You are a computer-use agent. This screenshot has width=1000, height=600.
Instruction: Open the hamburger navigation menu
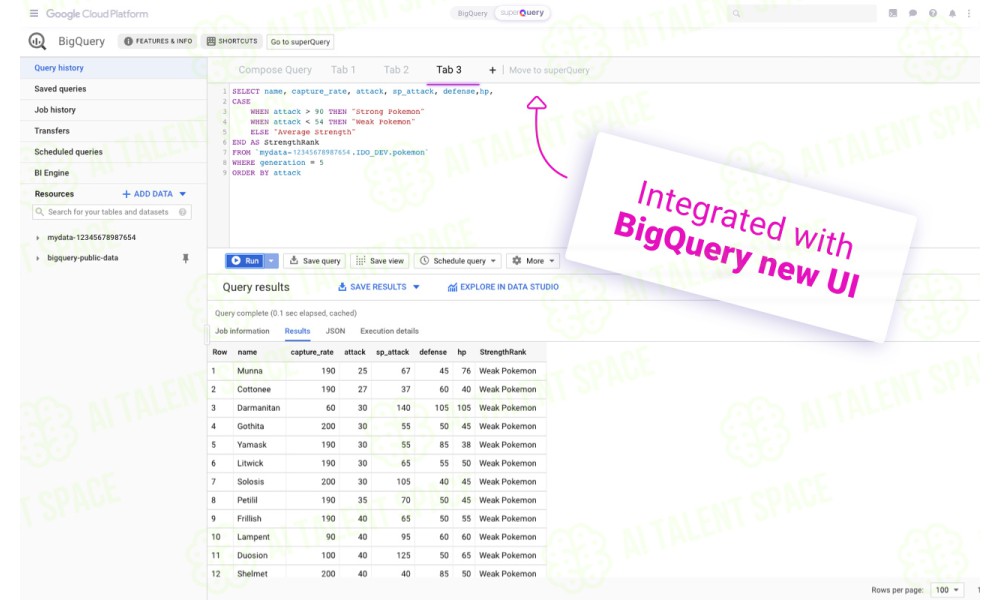tap(34, 13)
